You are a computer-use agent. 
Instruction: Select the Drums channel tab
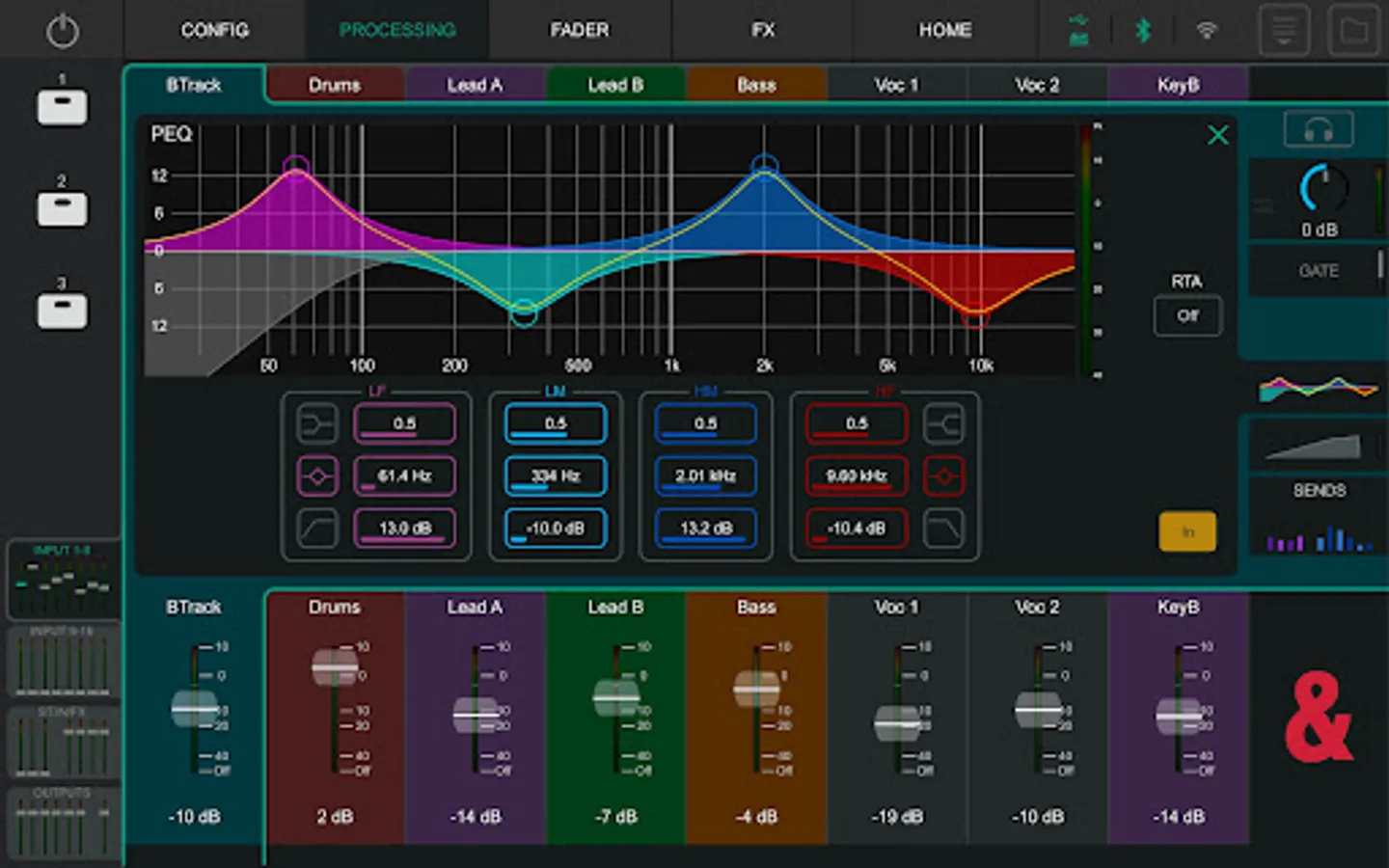(x=335, y=85)
